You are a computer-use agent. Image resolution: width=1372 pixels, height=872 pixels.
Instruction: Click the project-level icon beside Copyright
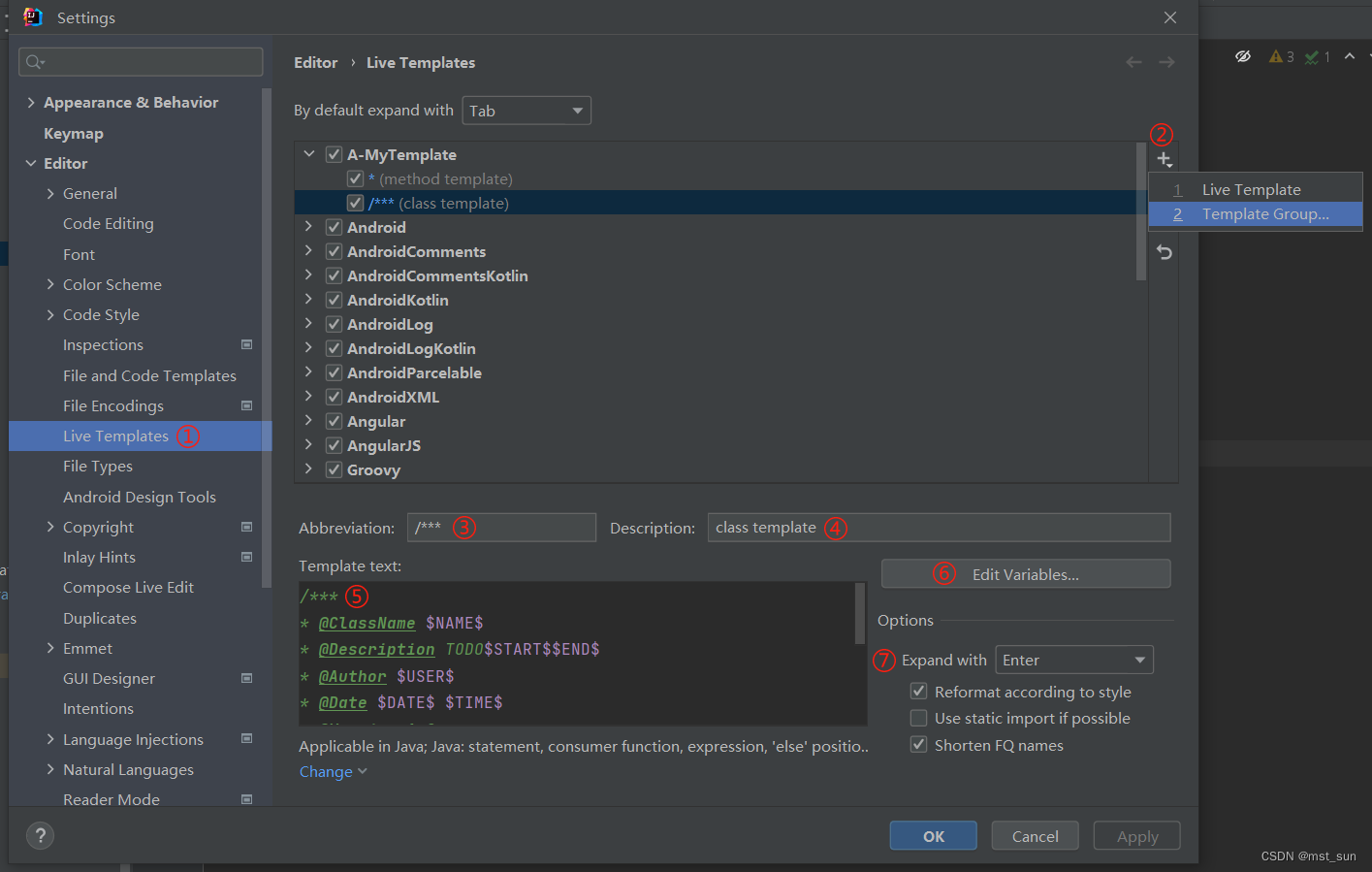246,527
